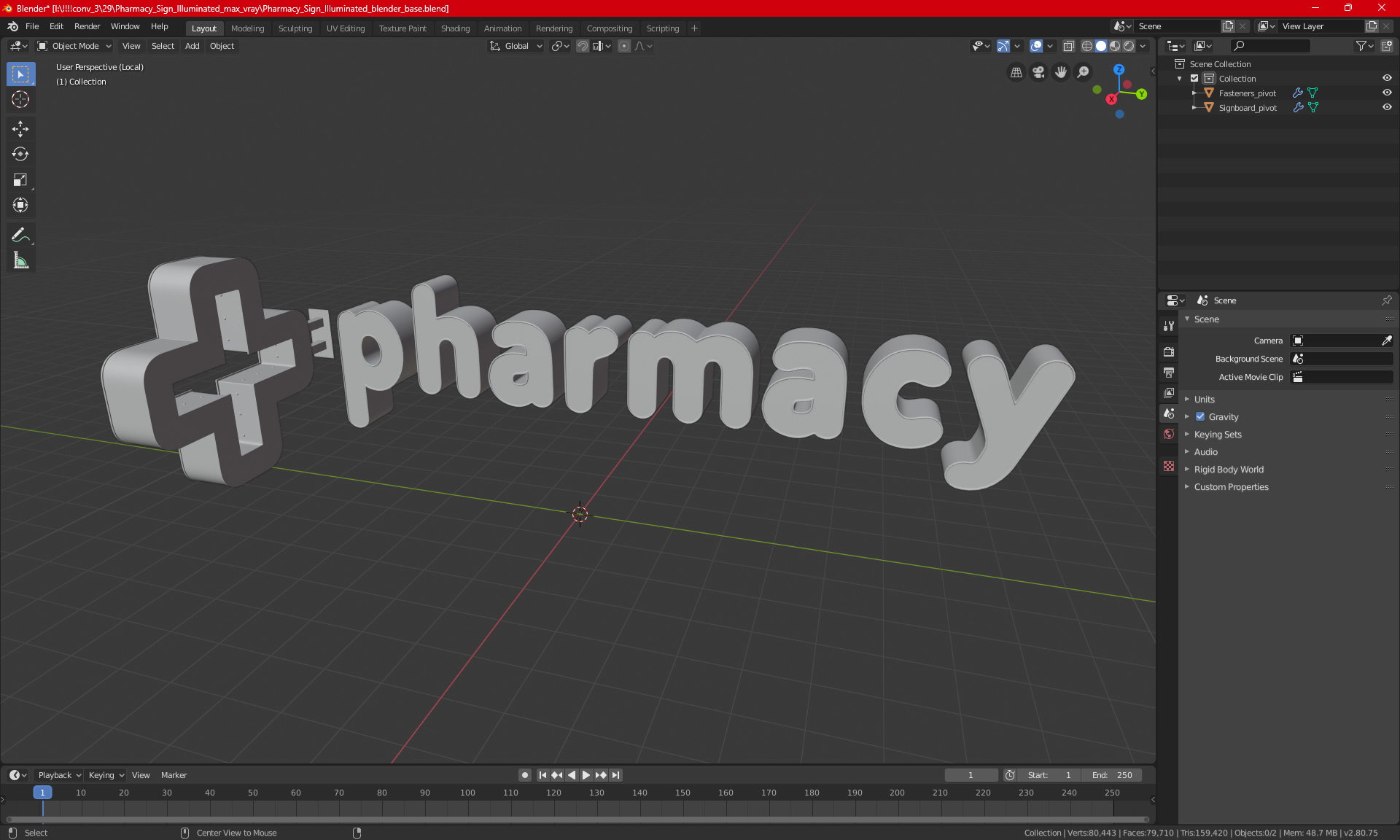Activate the 3D Cursor tool
The image size is (1400, 840).
point(20,100)
